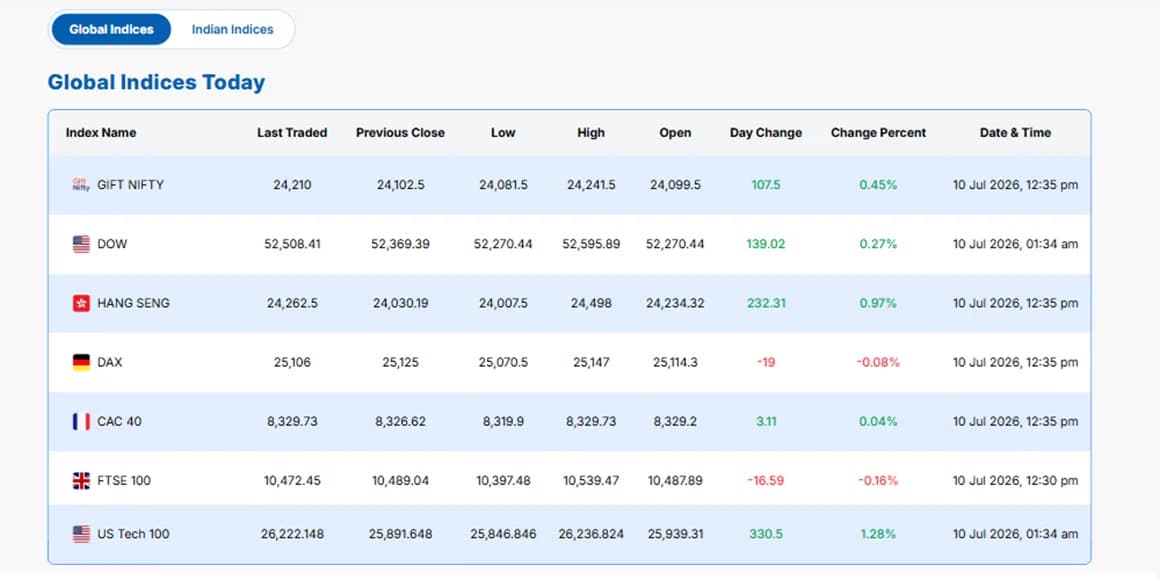This screenshot has width=1160, height=580.
Task: Click the Low column header
Action: coord(503,133)
